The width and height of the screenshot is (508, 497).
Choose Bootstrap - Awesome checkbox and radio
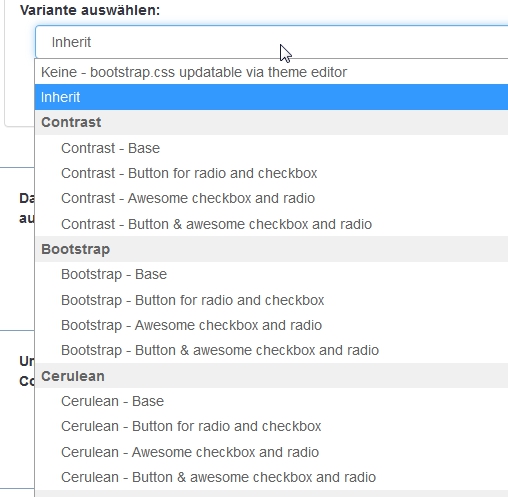point(272,325)
